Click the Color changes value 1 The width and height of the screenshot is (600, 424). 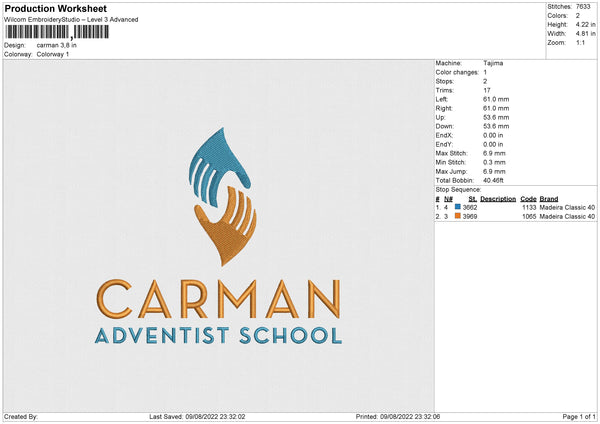(485, 72)
